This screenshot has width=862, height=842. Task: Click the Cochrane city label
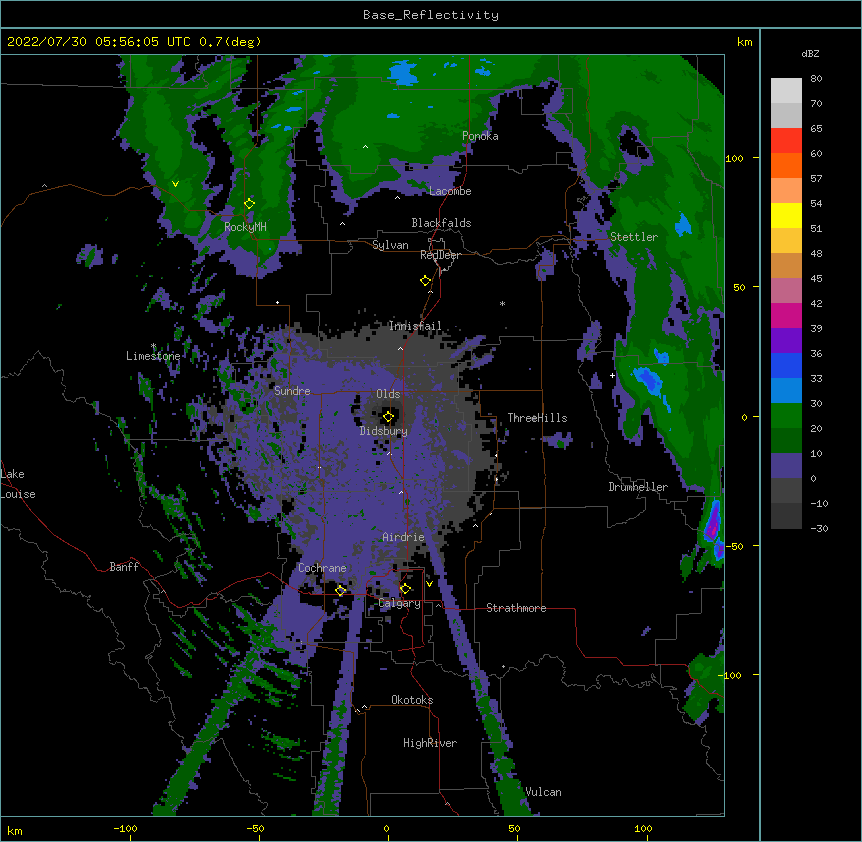pos(322,568)
